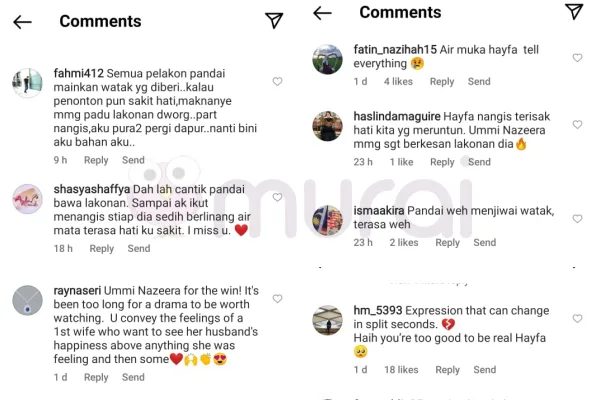600x400 pixels.
Task: Tap the back arrow in left Comments header
Action: point(23,21)
